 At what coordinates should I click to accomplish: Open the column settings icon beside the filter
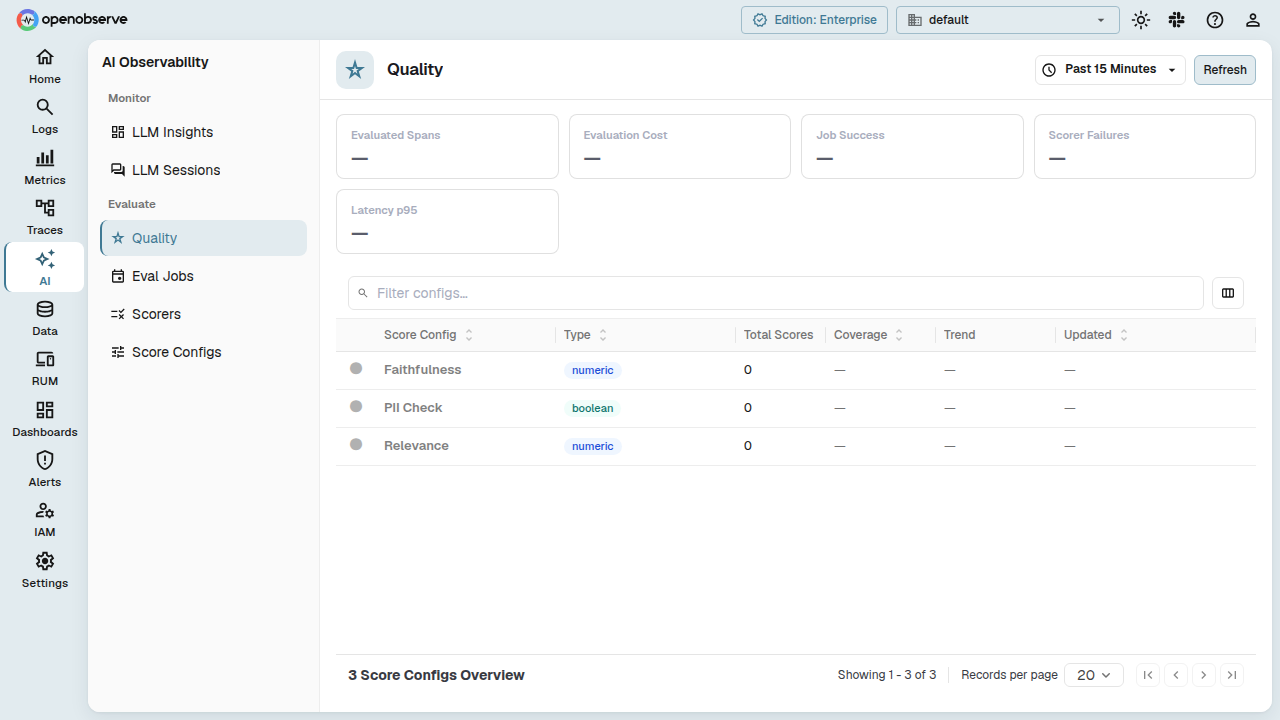(x=1228, y=293)
